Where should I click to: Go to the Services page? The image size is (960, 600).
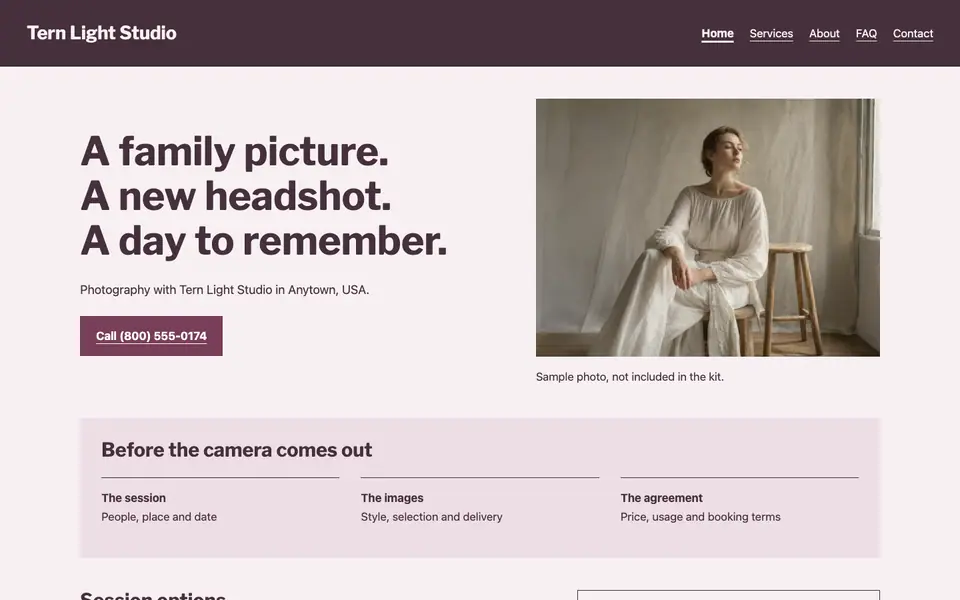coord(771,34)
